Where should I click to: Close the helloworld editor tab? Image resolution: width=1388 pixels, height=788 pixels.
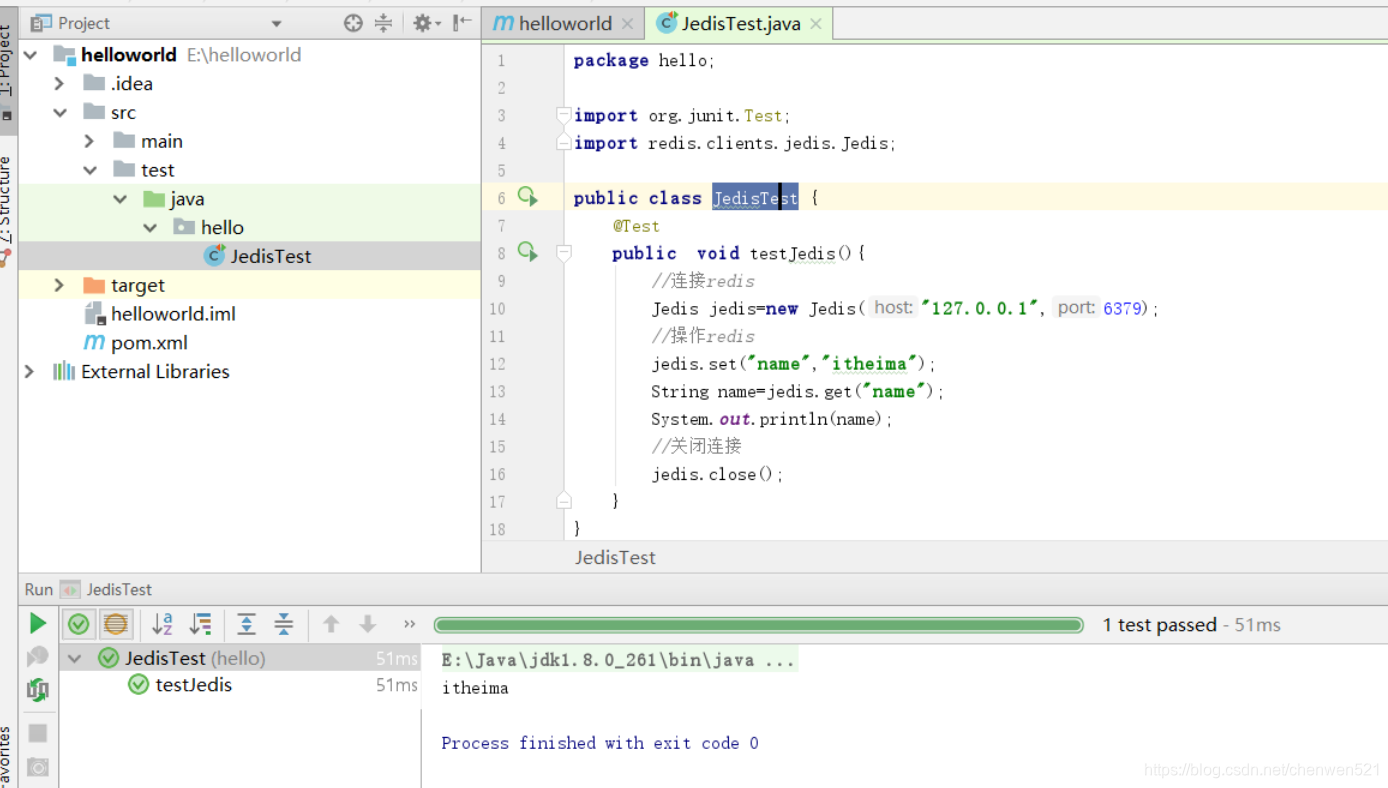click(627, 23)
